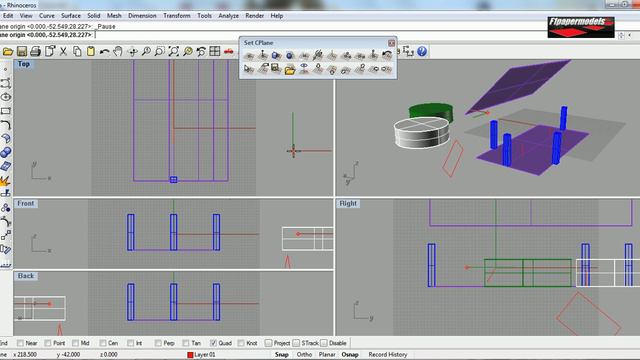The height and width of the screenshot is (360, 640).
Task: Click the save floppy icon in Set CPlane panel
Action: click(276, 69)
